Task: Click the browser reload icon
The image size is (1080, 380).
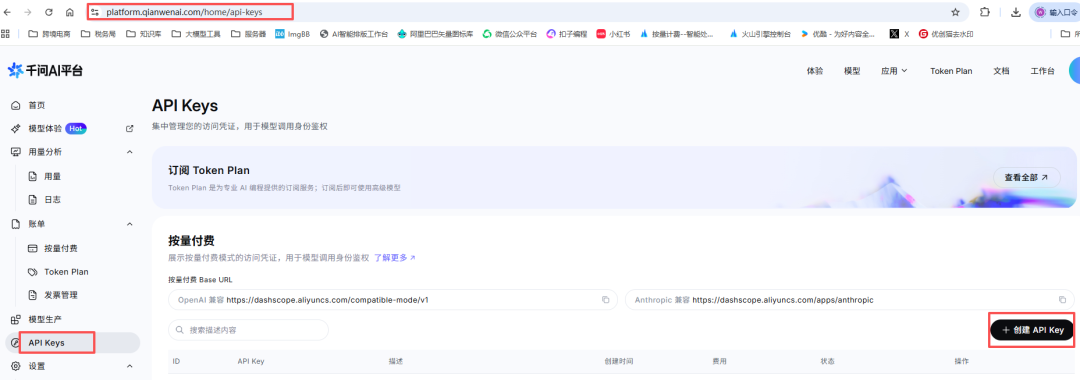Action: coord(49,12)
